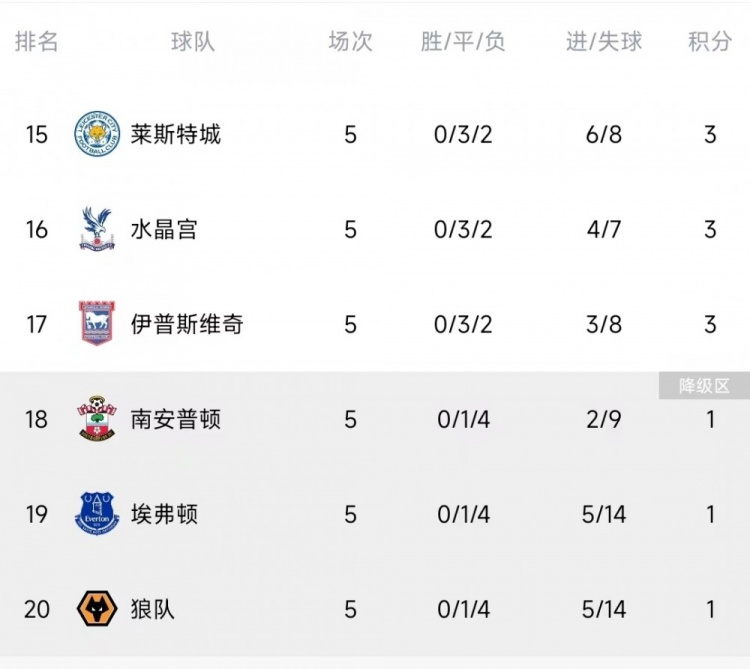Open the Wolves orange wolf logo
This screenshot has height=669, width=750.
(x=97, y=608)
